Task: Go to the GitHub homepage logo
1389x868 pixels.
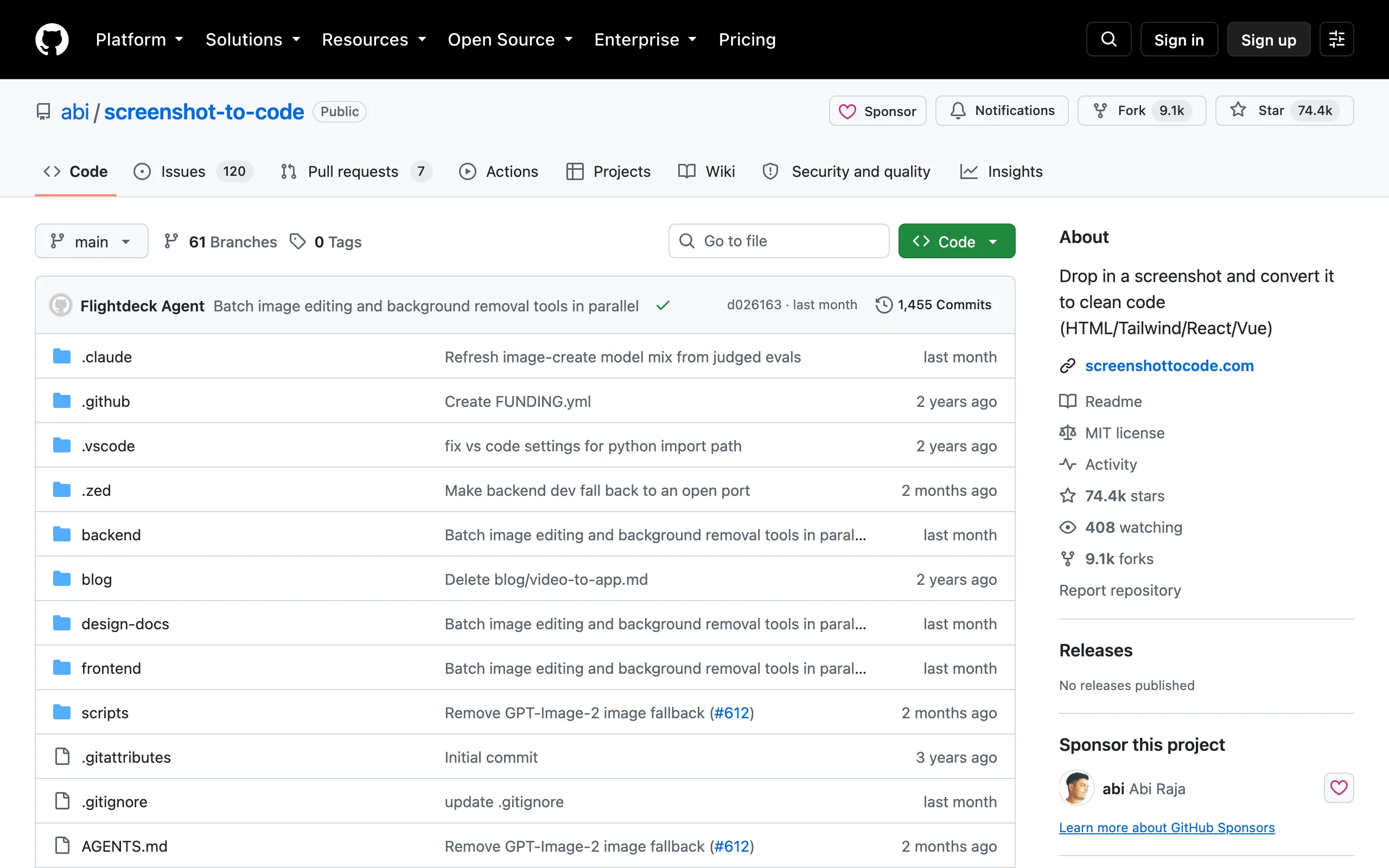Action: (52, 39)
